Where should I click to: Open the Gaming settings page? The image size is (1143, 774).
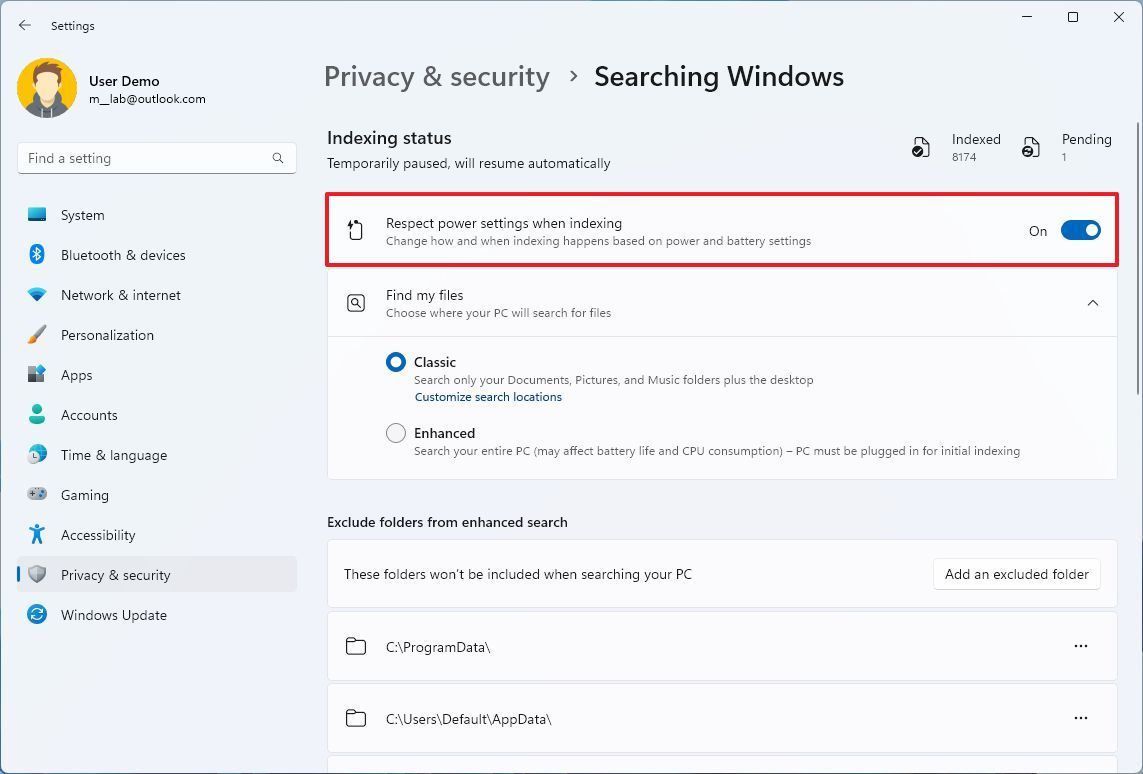(84, 495)
